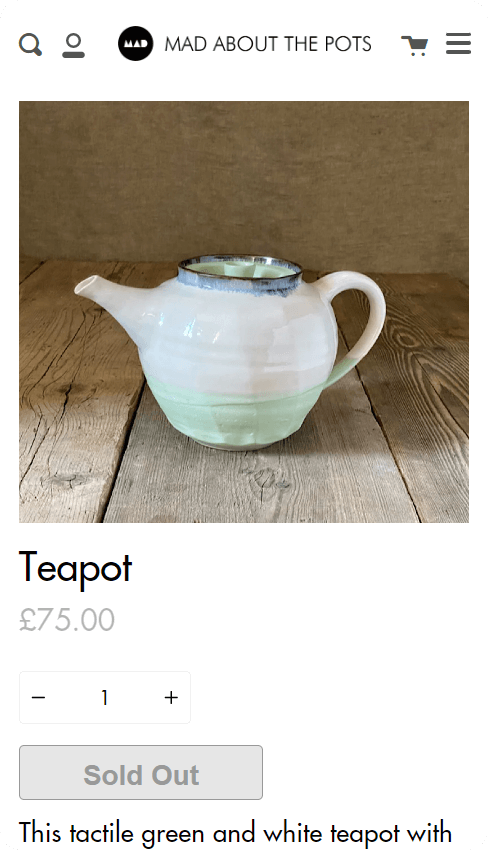488x850 pixels.
Task: Click the white glazed teapot body
Action: 233,336
